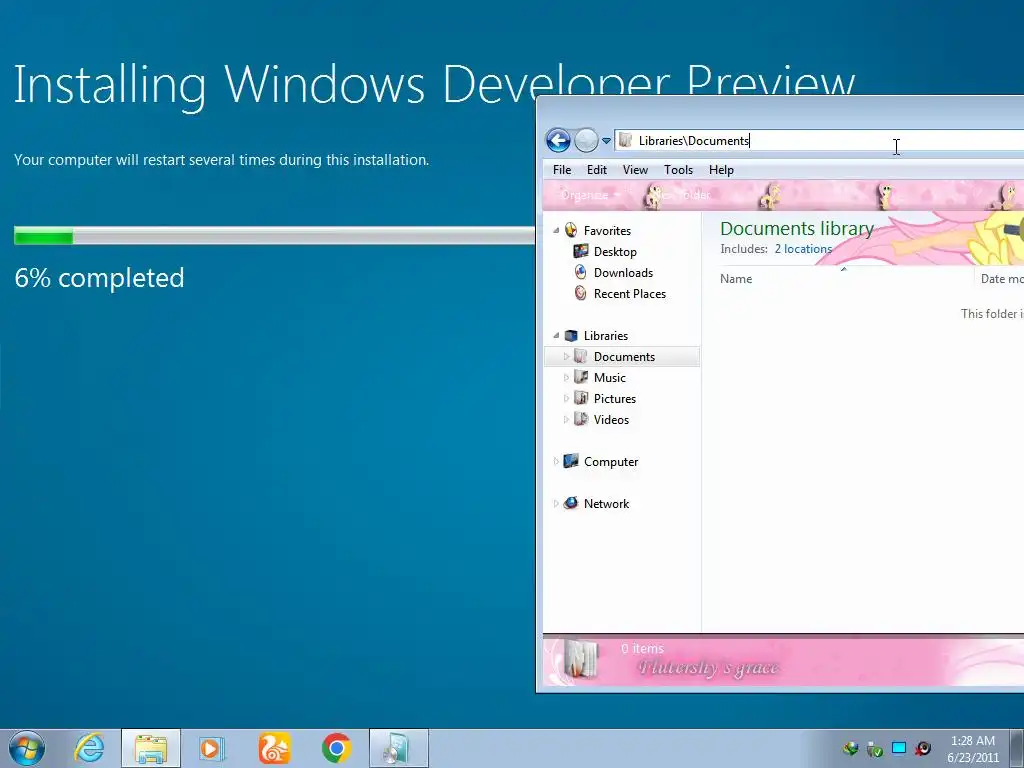The image size is (1024, 768).
Task: Open the recent pages dropdown arrow
Action: click(x=606, y=140)
